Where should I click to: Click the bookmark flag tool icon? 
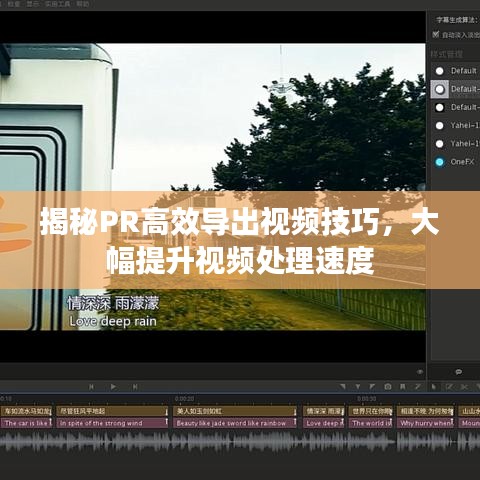tap(403, 387)
